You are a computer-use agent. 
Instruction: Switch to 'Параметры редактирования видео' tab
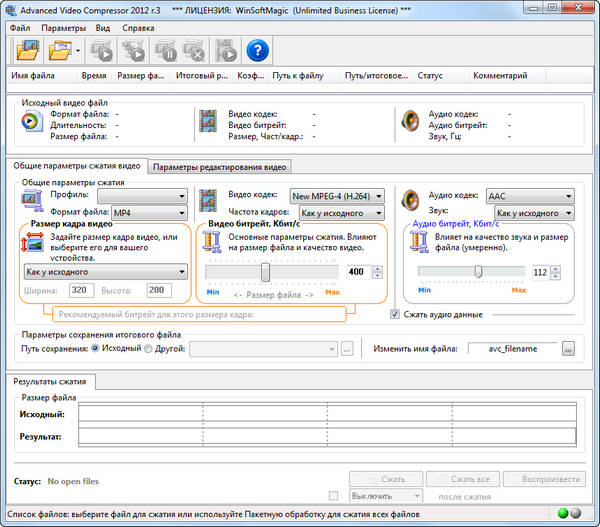(x=220, y=167)
